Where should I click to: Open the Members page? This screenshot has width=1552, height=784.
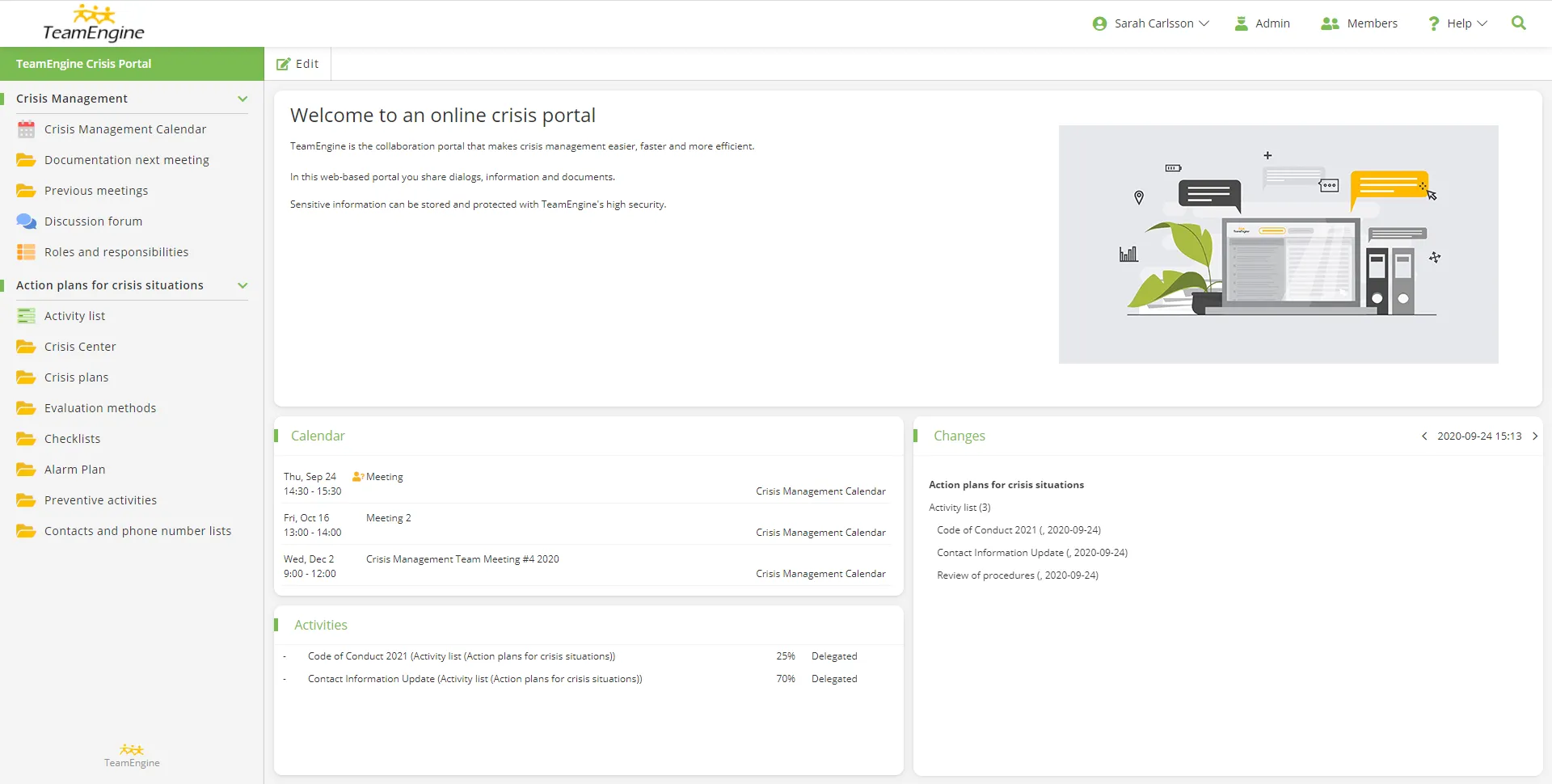pos(1359,23)
